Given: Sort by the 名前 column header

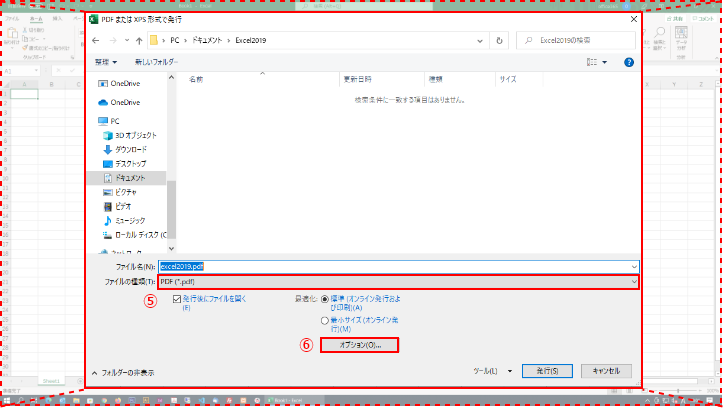Looking at the screenshot, I should pos(258,79).
